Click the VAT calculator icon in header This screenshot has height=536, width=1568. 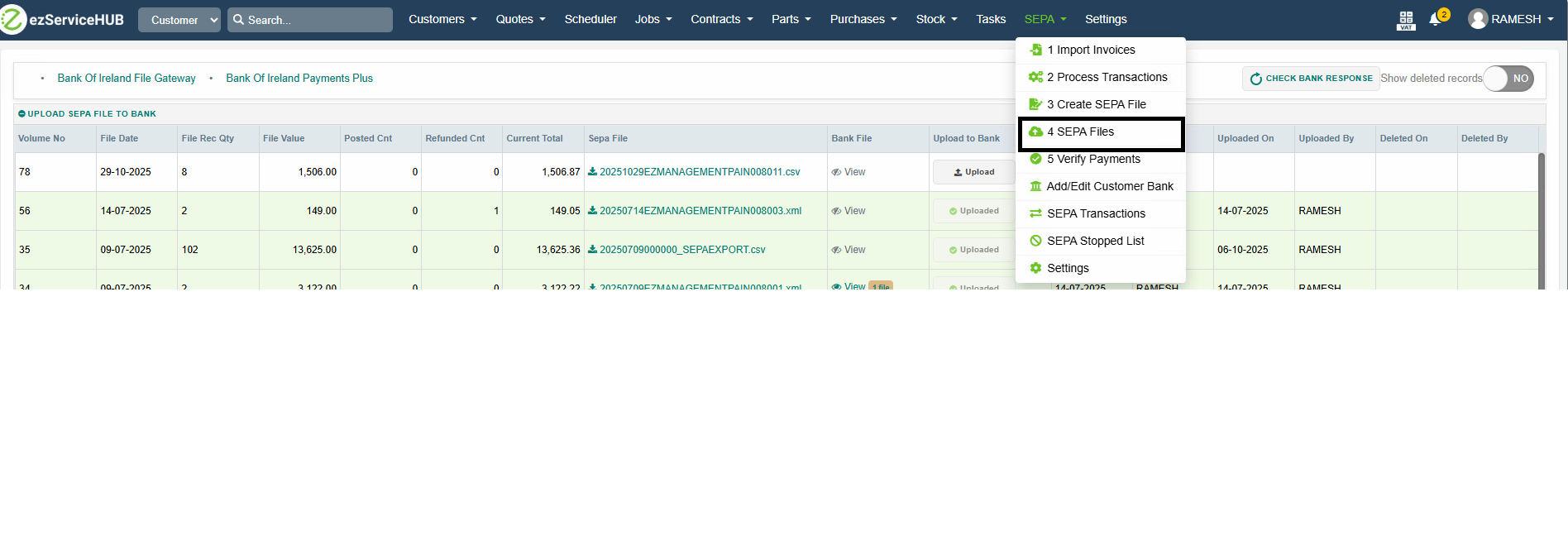point(1405,20)
